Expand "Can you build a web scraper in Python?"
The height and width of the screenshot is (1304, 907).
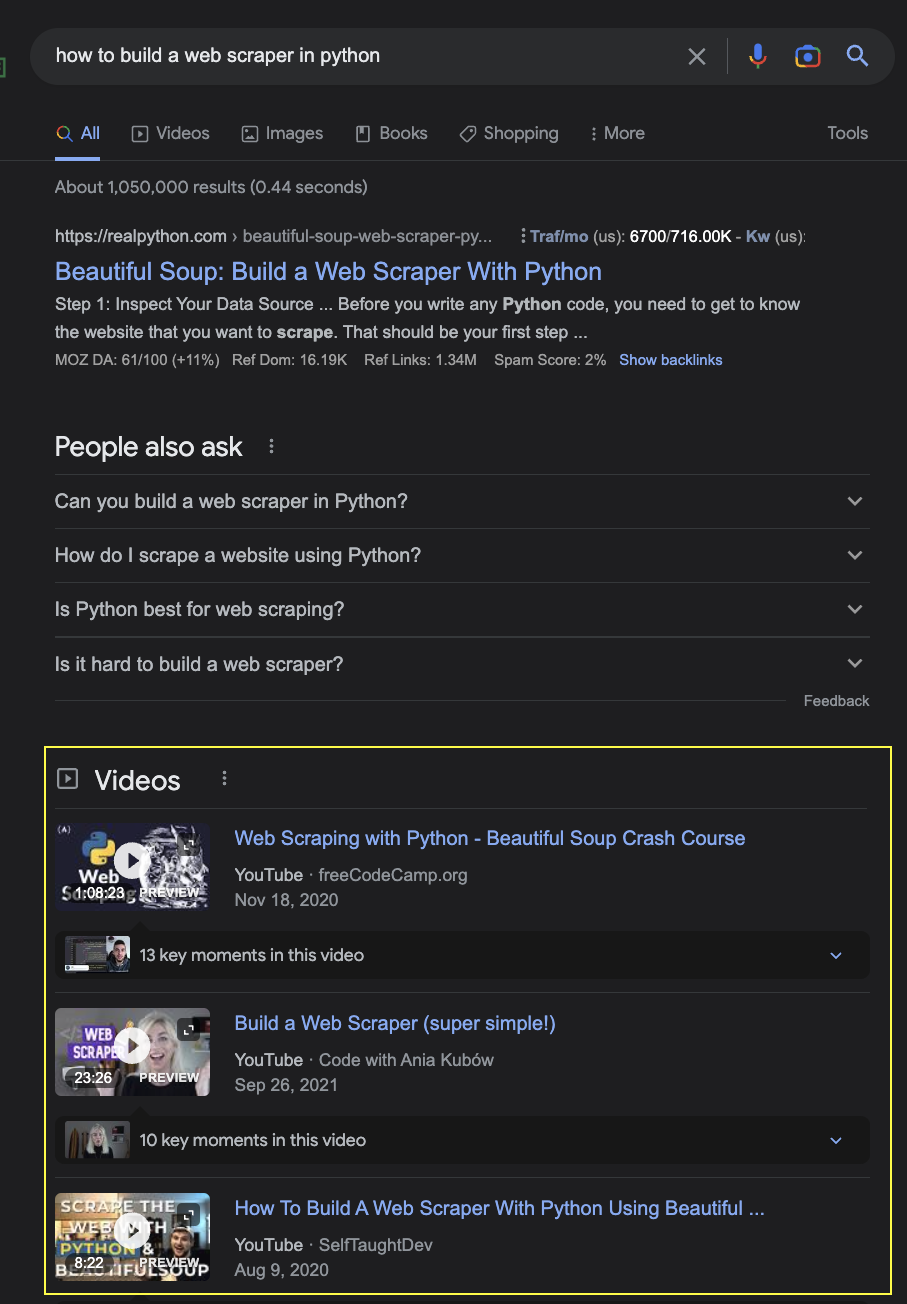pos(462,501)
